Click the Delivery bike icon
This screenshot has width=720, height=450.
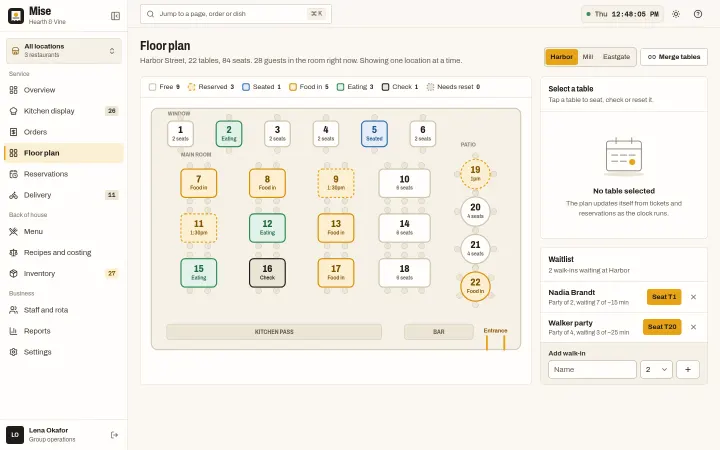coord(13,195)
